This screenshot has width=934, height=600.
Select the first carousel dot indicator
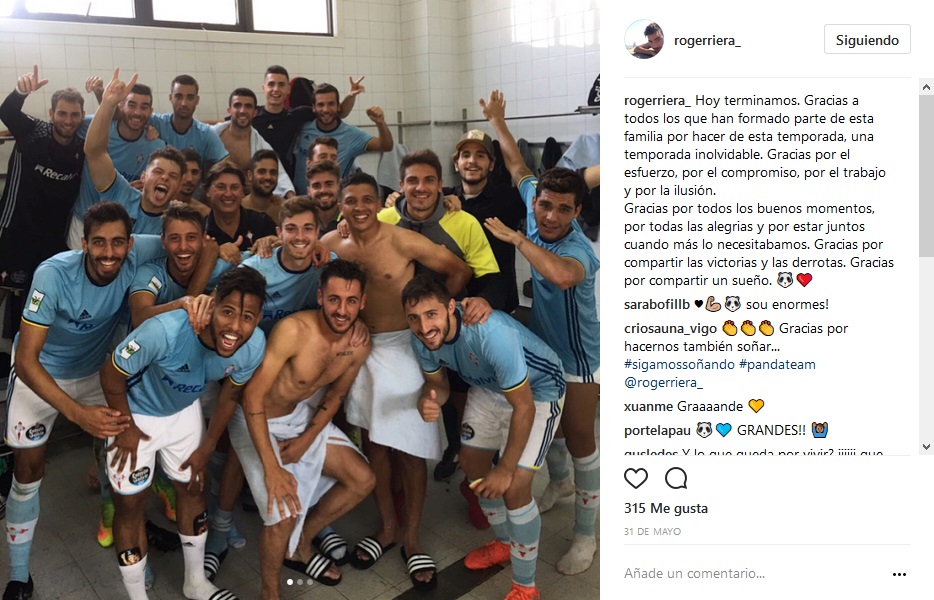[x=290, y=582]
